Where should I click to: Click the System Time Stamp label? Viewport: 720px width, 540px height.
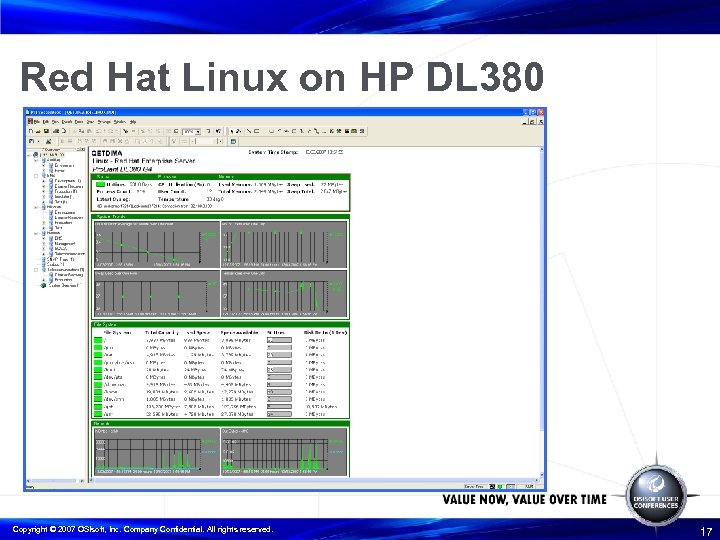pos(273,152)
